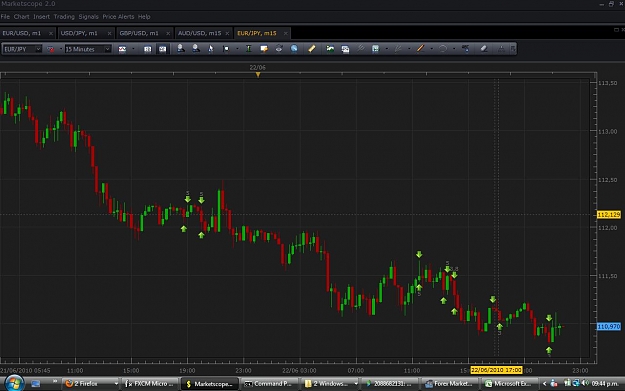Image resolution: width=625 pixels, height=391 pixels.
Task: Click the volume speaker tray icon
Action: pyautogui.click(x=585, y=383)
